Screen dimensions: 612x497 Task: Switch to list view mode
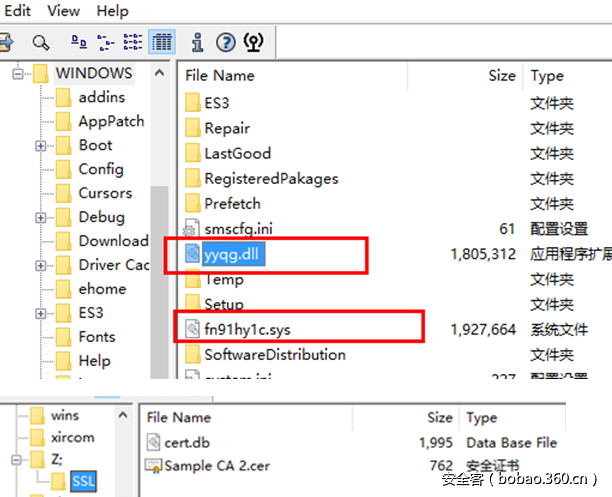pyautogui.click(x=133, y=42)
